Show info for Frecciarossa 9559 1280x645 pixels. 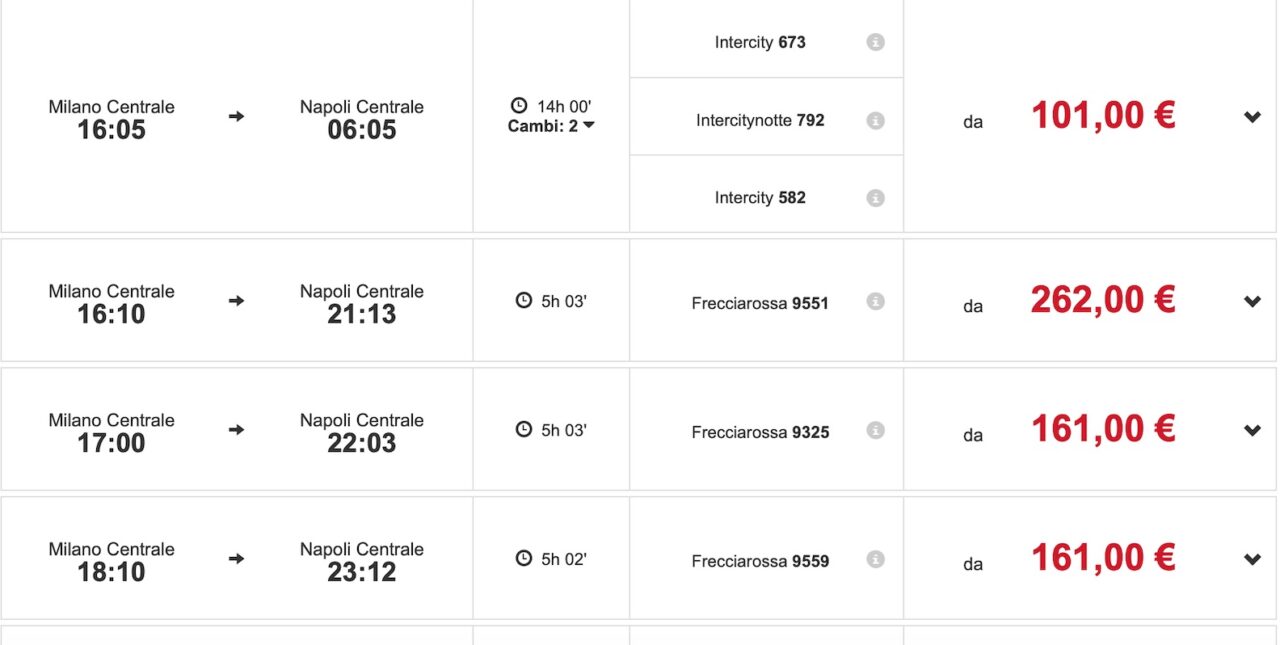[875, 560]
